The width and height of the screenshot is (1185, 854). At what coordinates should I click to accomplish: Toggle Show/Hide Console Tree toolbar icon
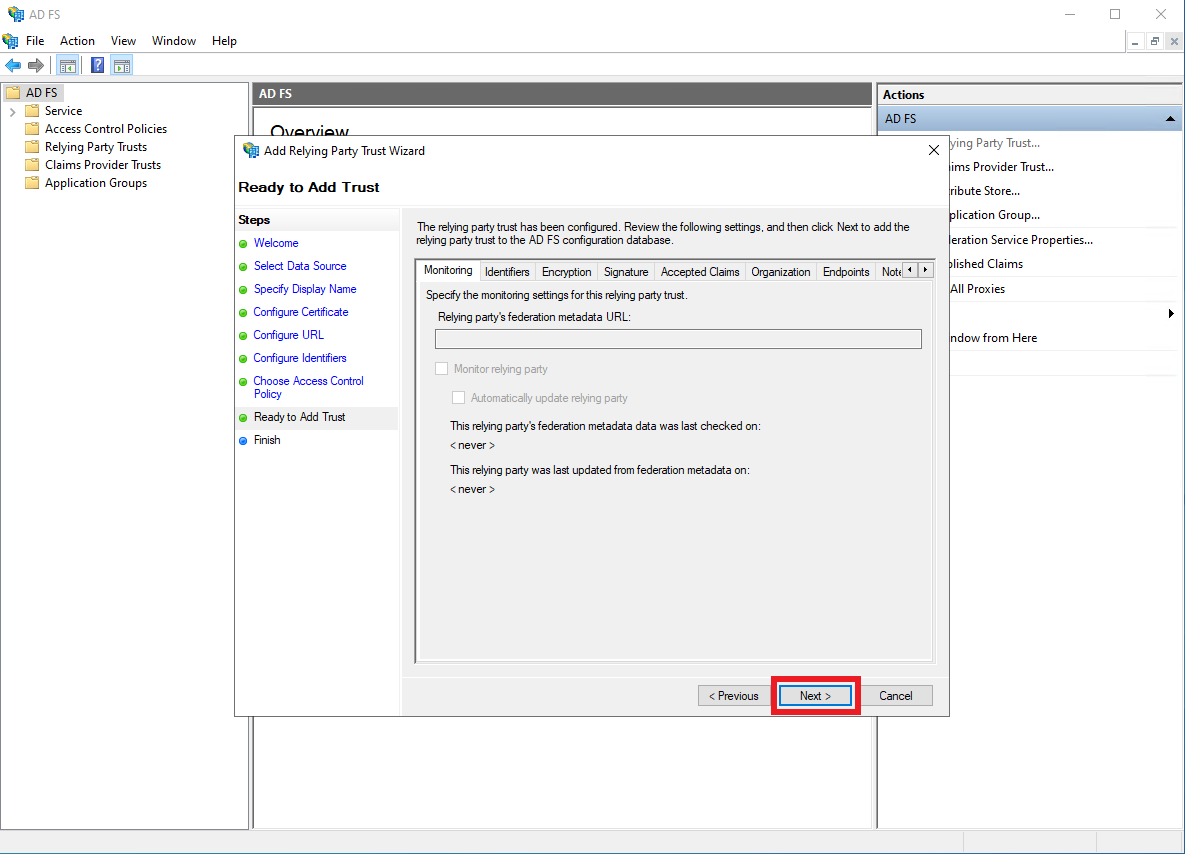(68, 66)
